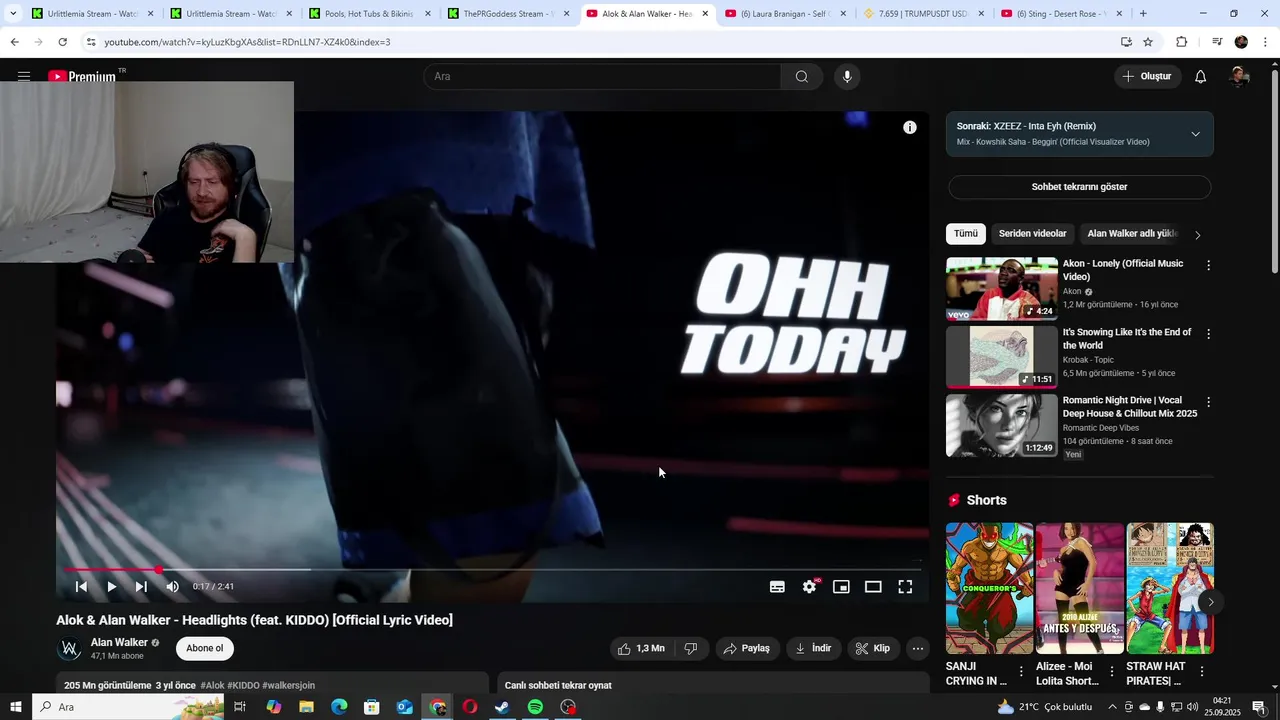Switch to TRUMPUSDT browser tab
Screen dimensions: 1280x720
point(925,14)
